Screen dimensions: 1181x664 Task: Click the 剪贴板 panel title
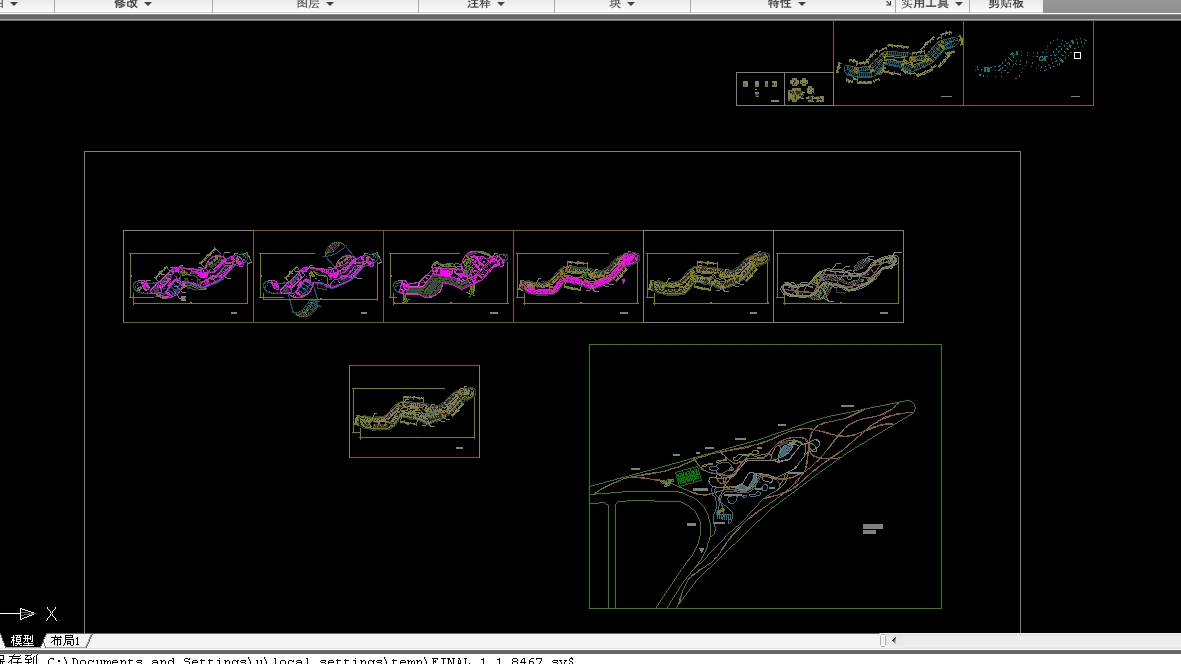1005,5
